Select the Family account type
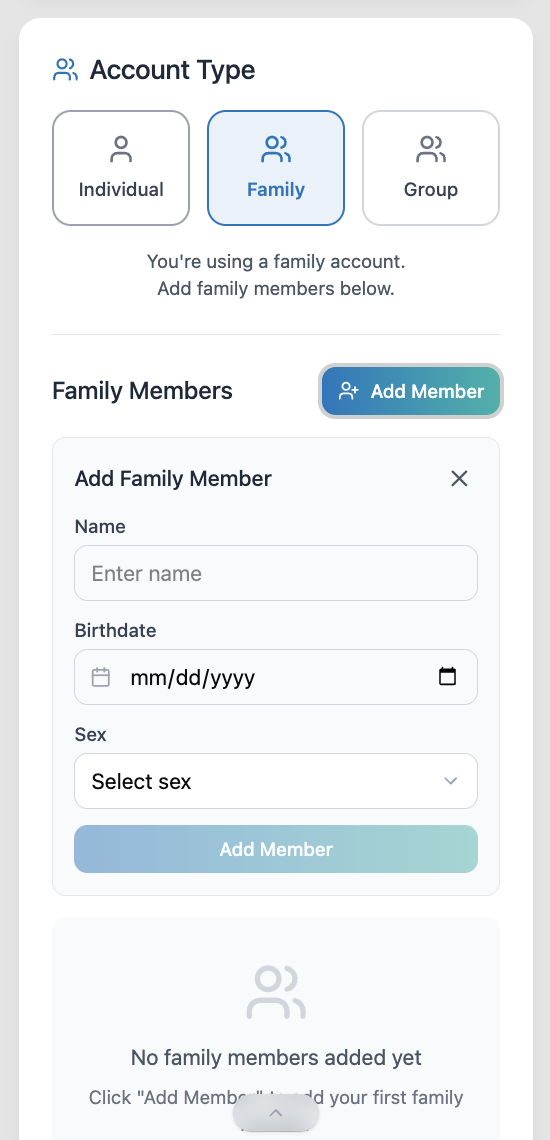This screenshot has height=1140, width=550. (276, 168)
